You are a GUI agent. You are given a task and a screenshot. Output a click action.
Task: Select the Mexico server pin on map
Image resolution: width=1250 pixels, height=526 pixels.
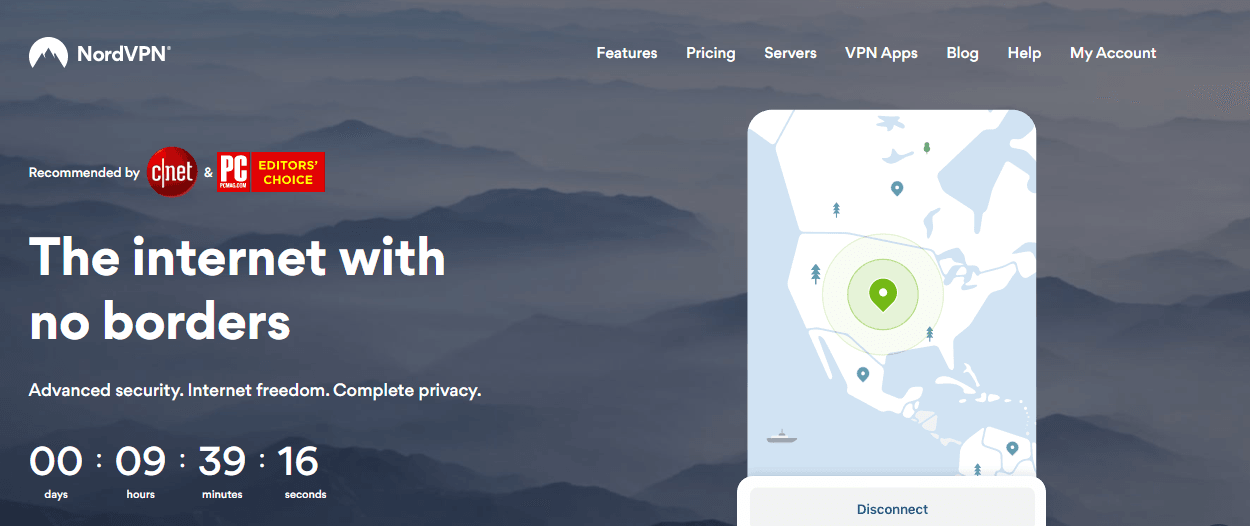pyautogui.click(x=863, y=375)
